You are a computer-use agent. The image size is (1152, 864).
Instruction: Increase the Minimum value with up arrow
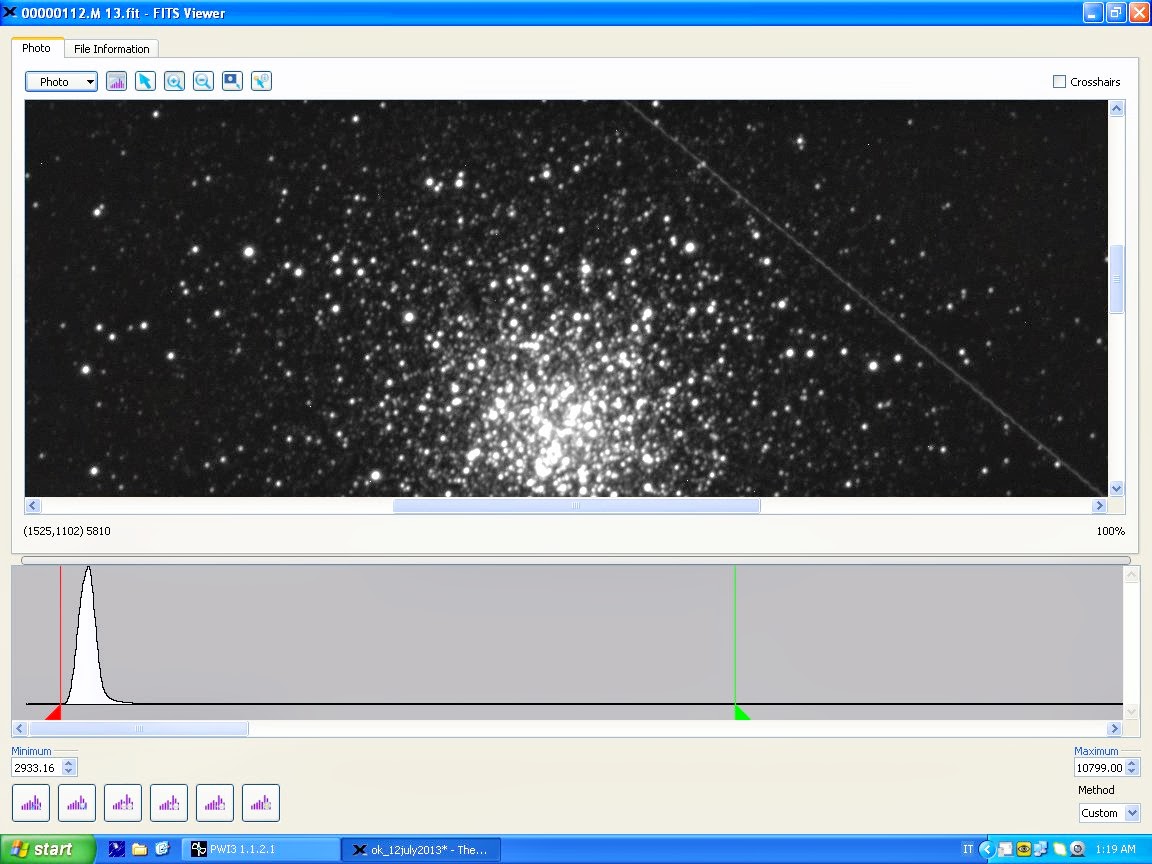click(69, 763)
